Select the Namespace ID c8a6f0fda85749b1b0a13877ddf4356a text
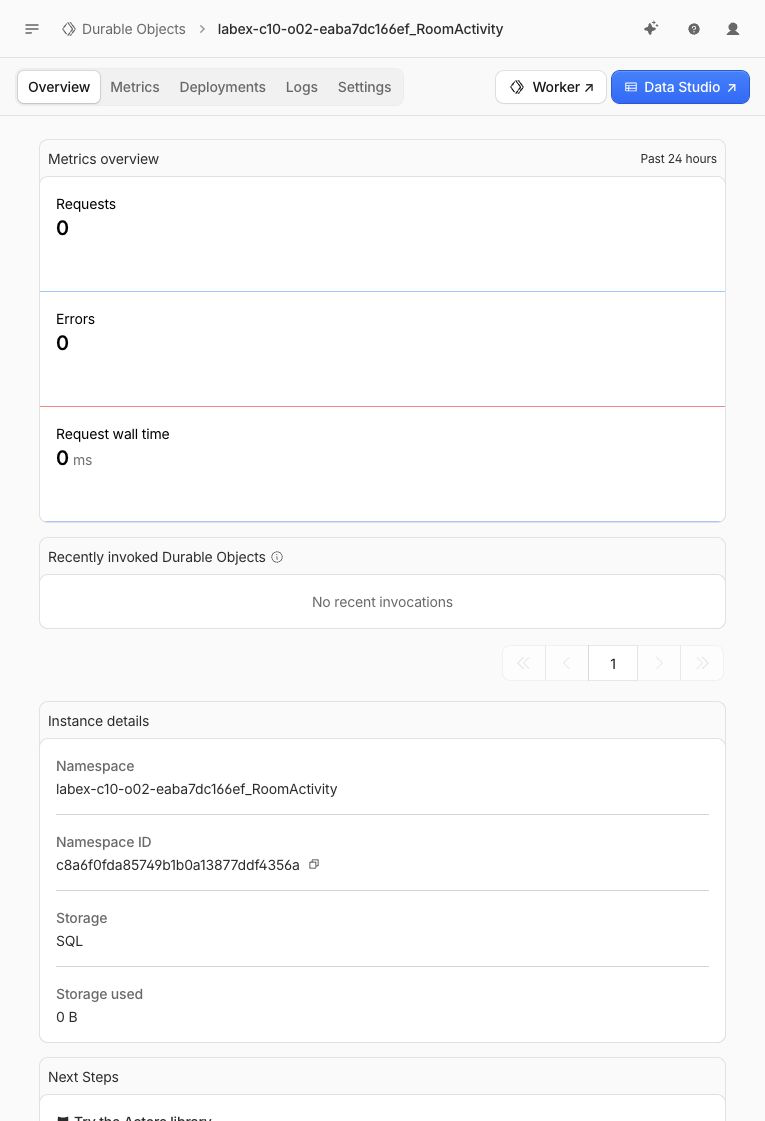Image resolution: width=765 pixels, height=1121 pixels. point(178,865)
